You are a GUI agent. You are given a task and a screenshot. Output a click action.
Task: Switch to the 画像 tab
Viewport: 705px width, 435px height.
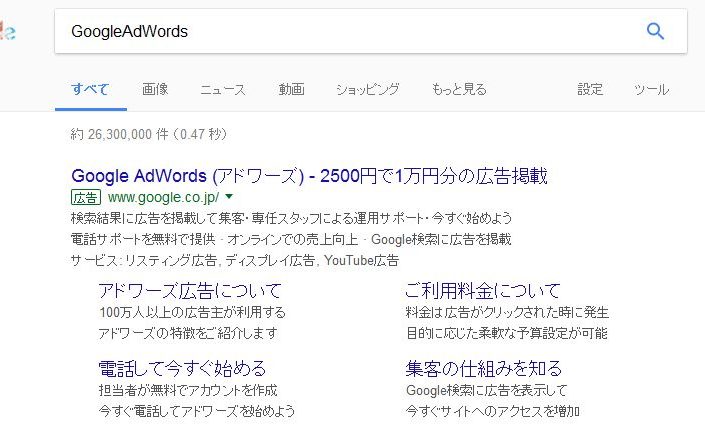(x=155, y=89)
